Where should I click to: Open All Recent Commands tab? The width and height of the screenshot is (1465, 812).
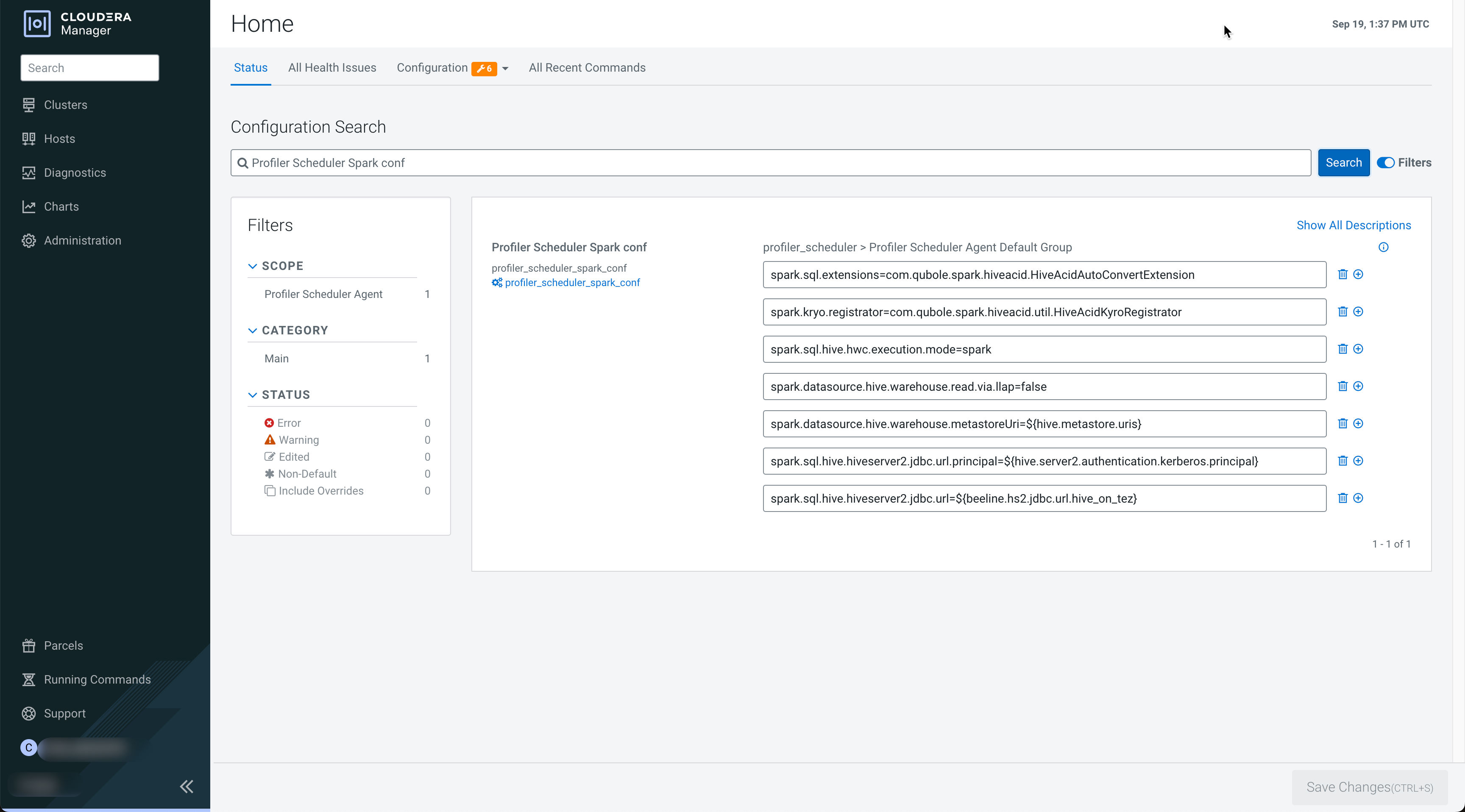click(587, 68)
